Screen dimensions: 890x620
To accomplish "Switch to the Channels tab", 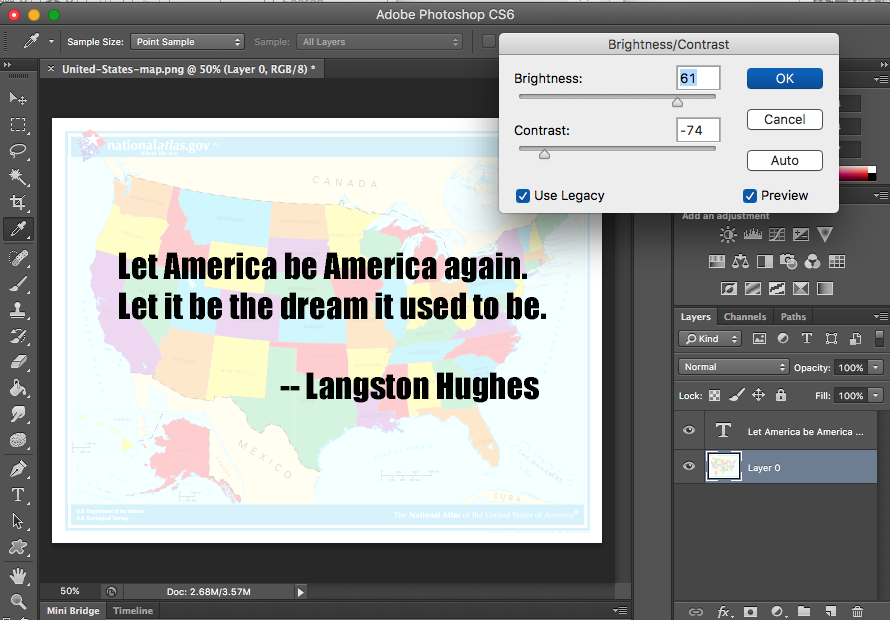I will point(744,317).
